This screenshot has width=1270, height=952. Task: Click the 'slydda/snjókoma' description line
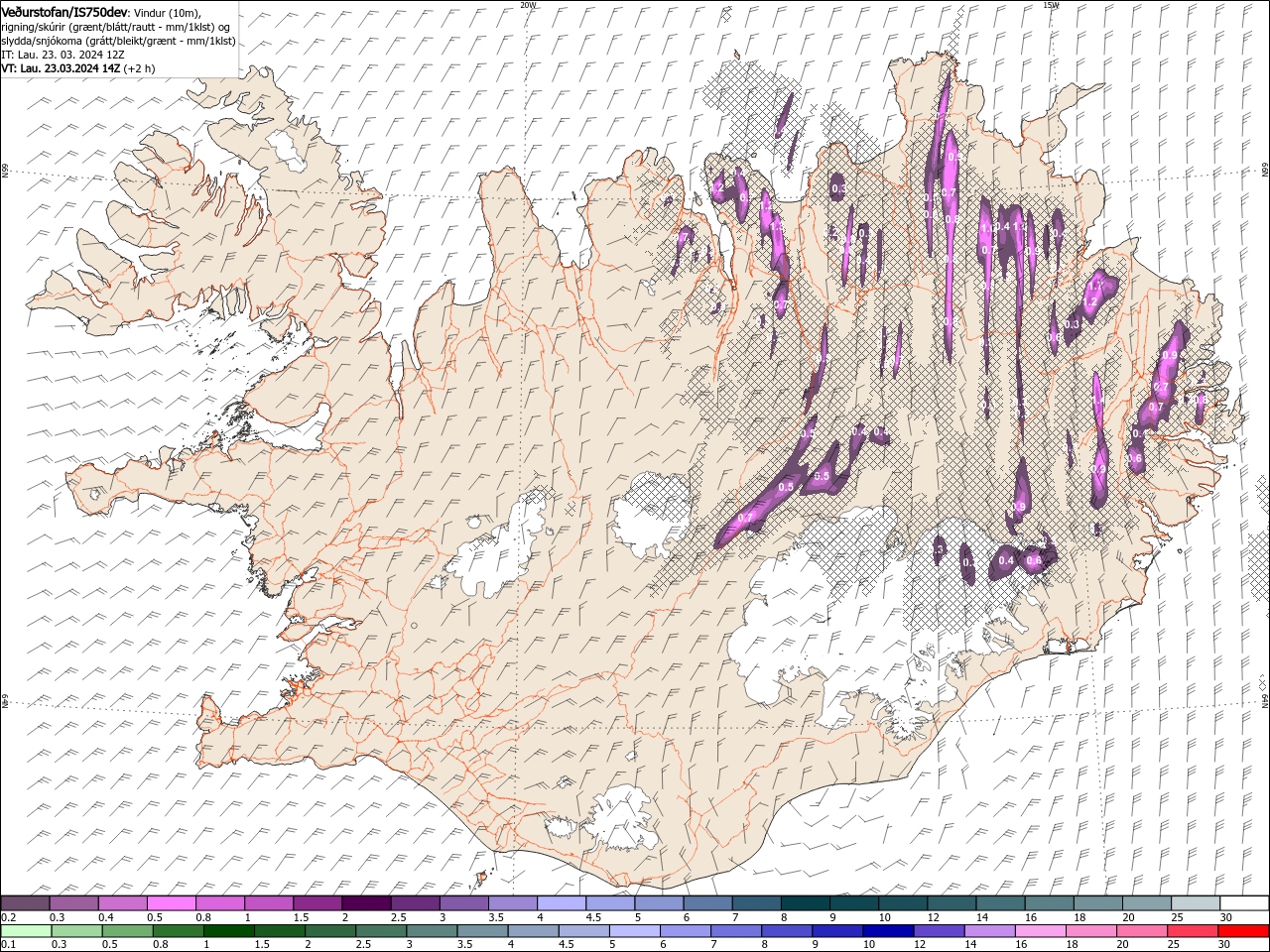tap(118, 41)
